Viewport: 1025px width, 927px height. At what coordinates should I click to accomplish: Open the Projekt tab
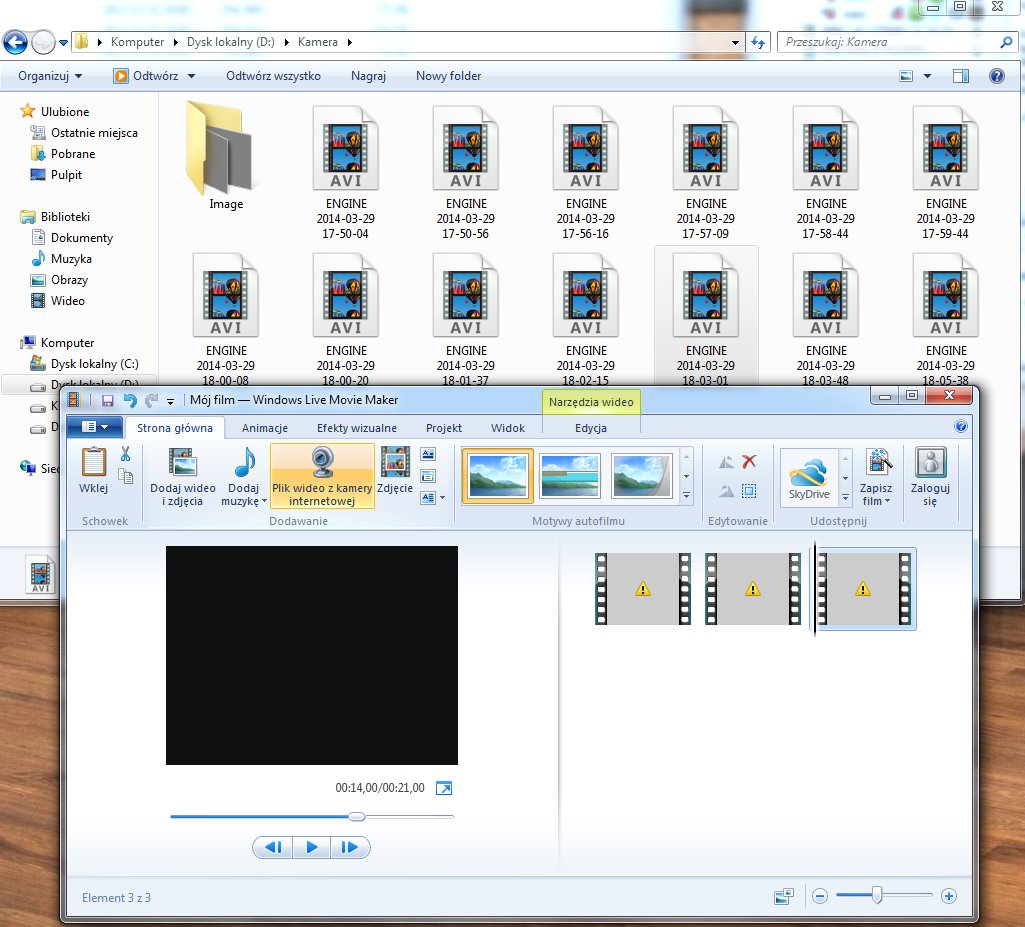pos(443,428)
